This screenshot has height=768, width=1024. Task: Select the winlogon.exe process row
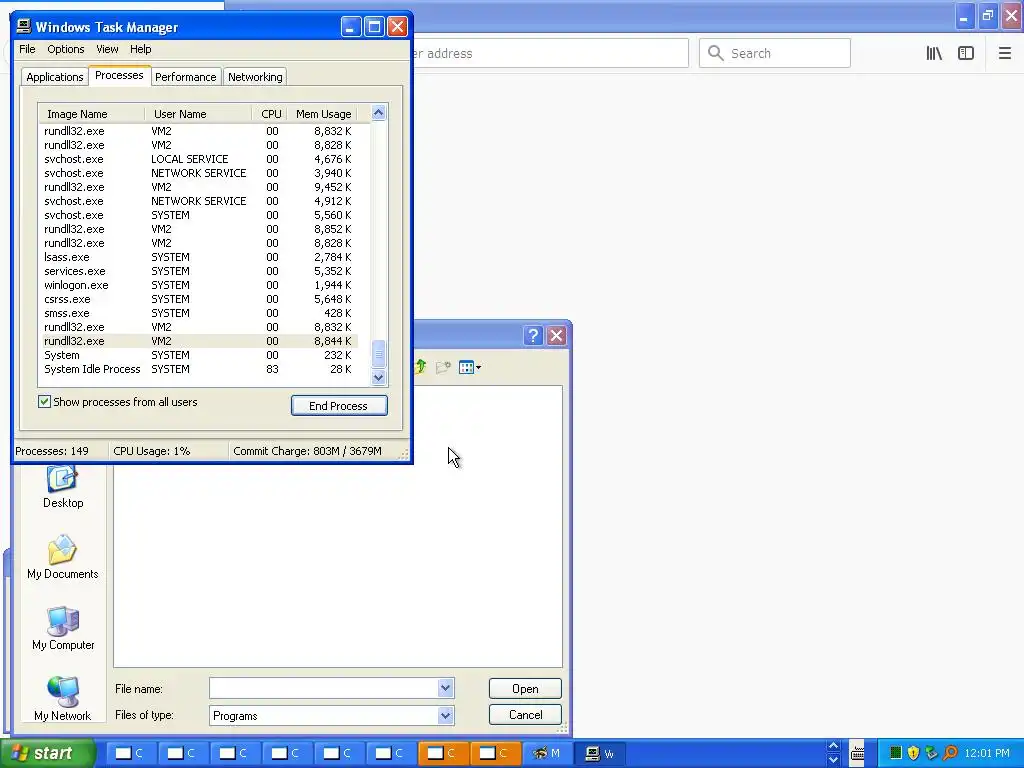tap(199, 285)
